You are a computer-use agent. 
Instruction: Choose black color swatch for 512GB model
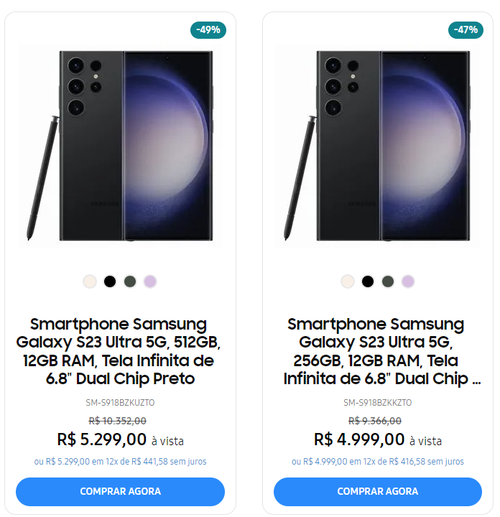point(110,281)
